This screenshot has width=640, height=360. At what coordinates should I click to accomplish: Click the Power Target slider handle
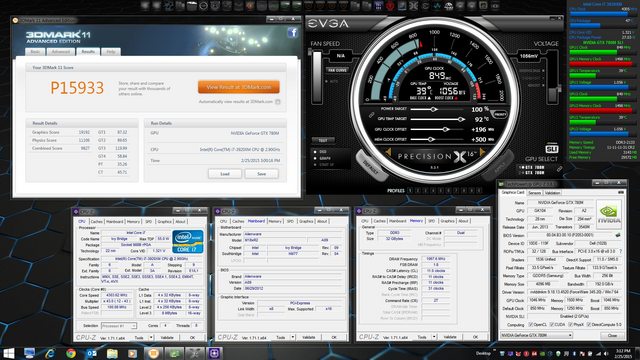(433, 109)
